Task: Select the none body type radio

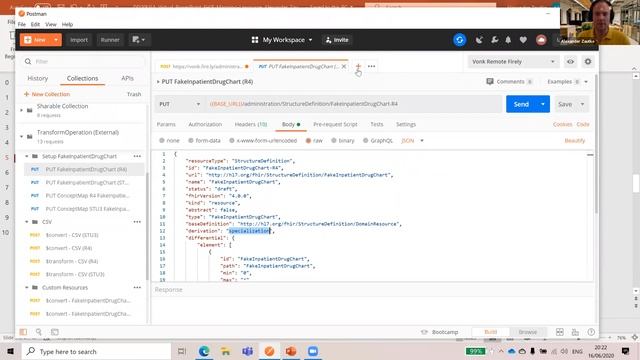Action: point(162,140)
